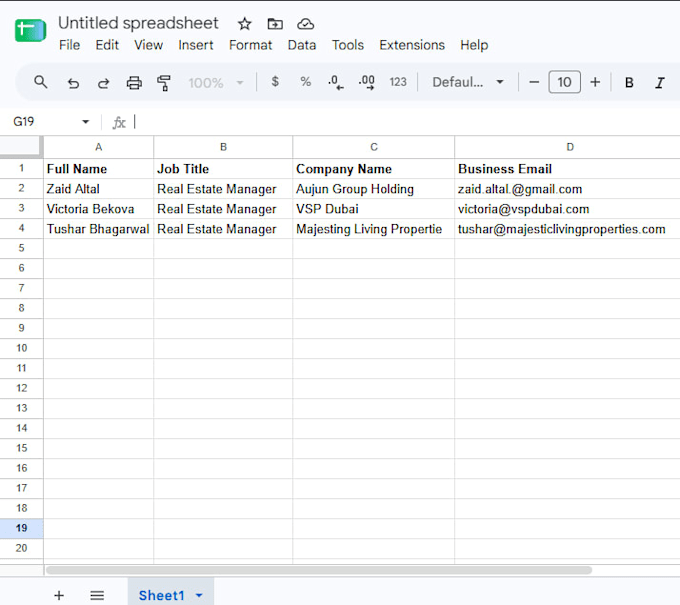Select row 19 header
Image resolution: width=680 pixels, height=605 pixels.
[21, 528]
